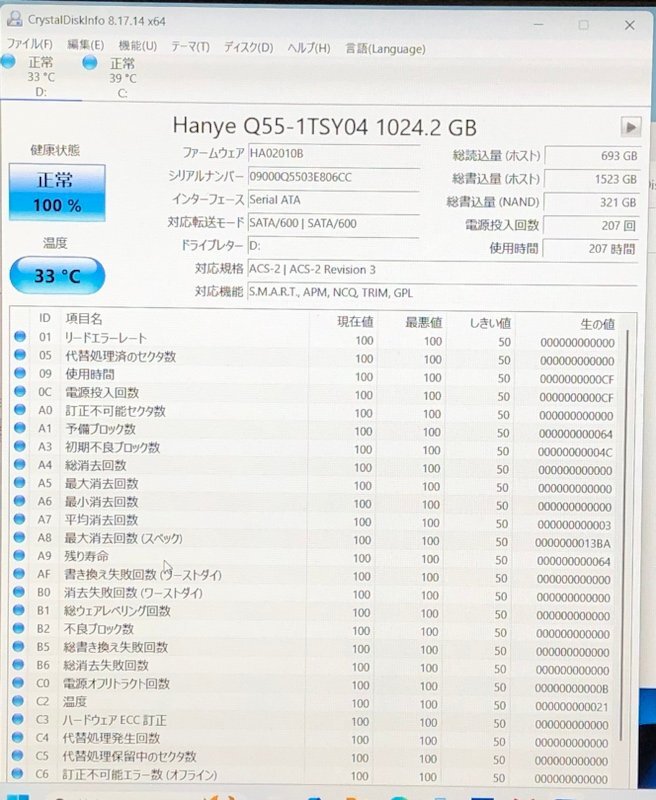Click the blue status dot for リードエラーレート
The width and height of the screenshot is (656, 800).
(20, 336)
